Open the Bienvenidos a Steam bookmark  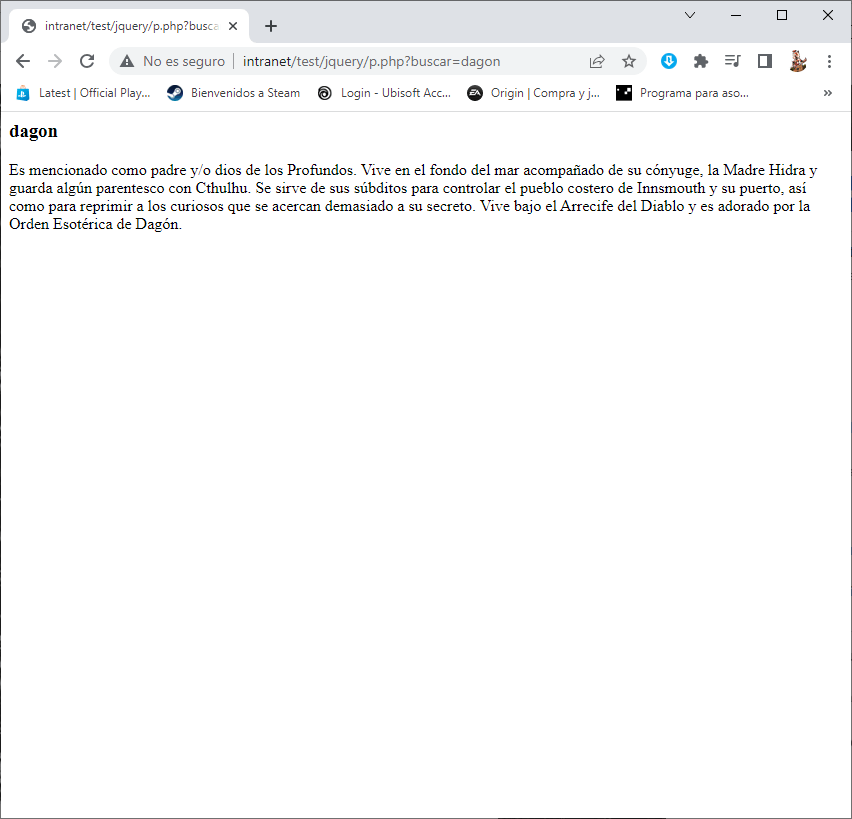point(234,93)
